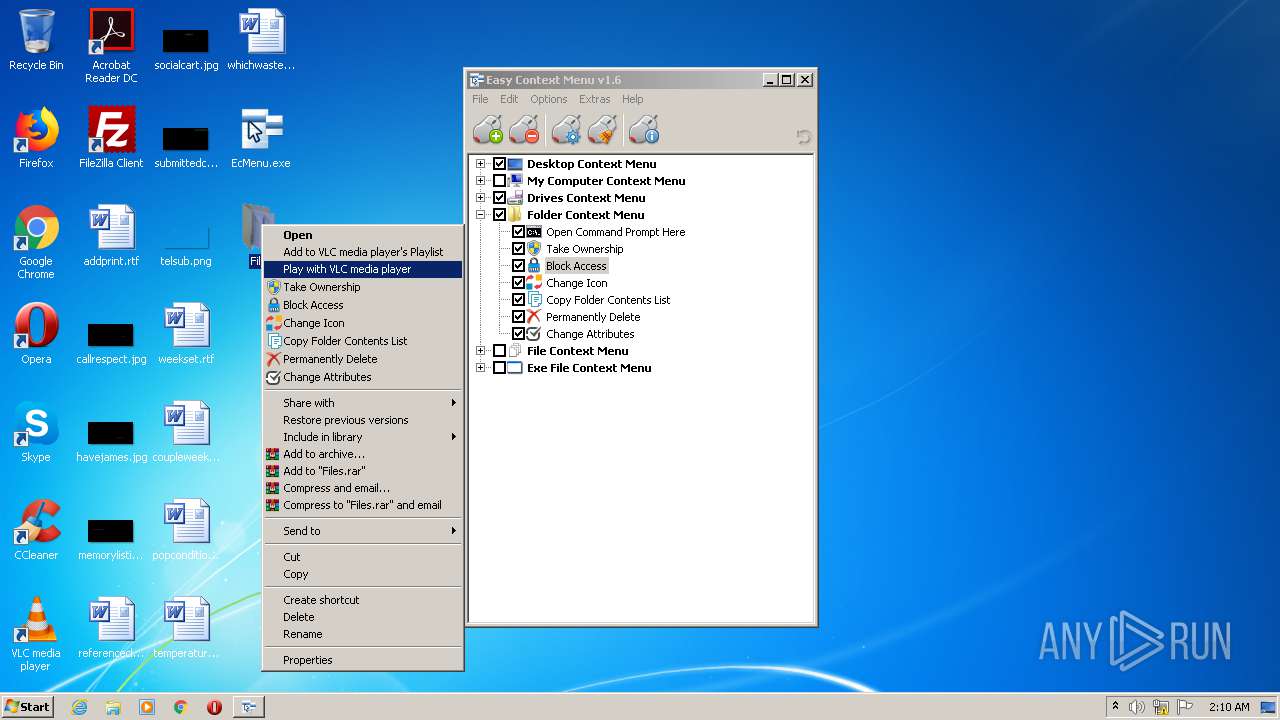Image resolution: width=1280 pixels, height=720 pixels.
Task: Choose Permanently Delete in the context menu
Action: coord(362,359)
